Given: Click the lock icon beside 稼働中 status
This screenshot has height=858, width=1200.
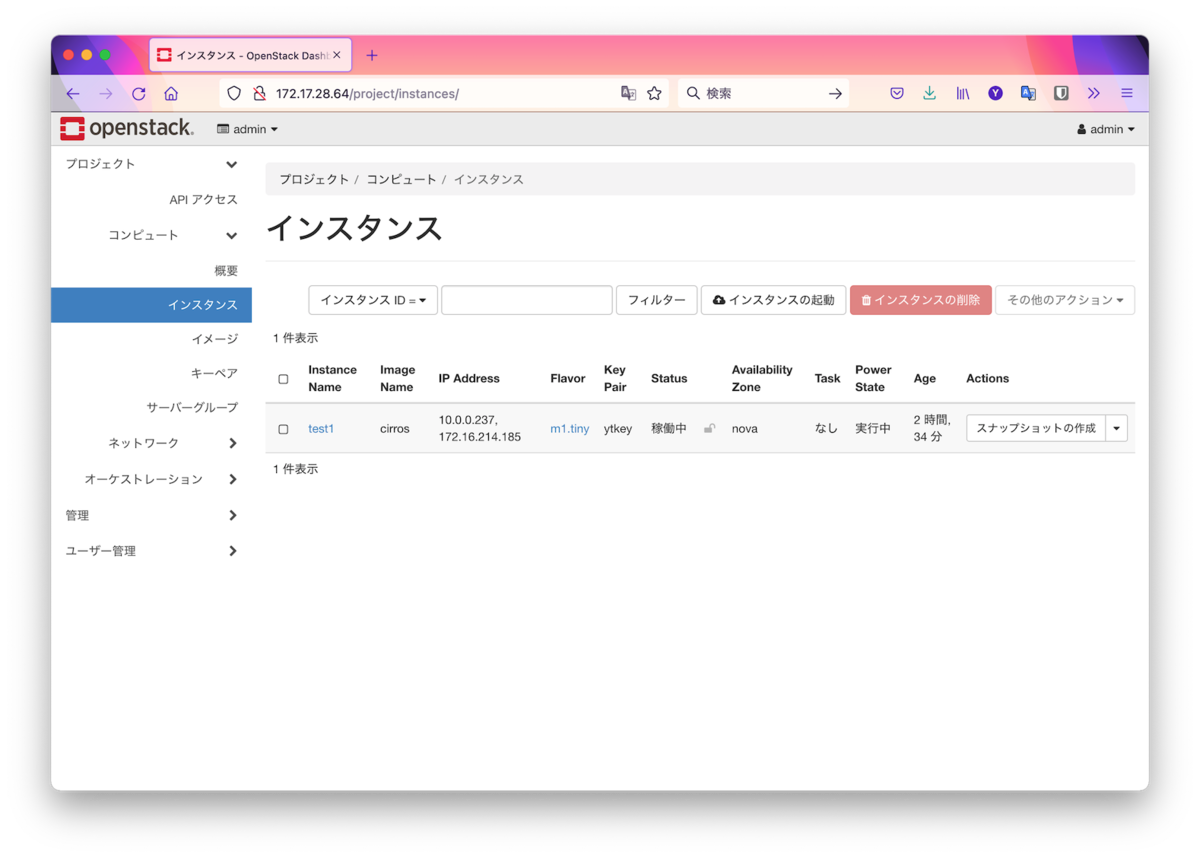Looking at the screenshot, I should coord(709,428).
